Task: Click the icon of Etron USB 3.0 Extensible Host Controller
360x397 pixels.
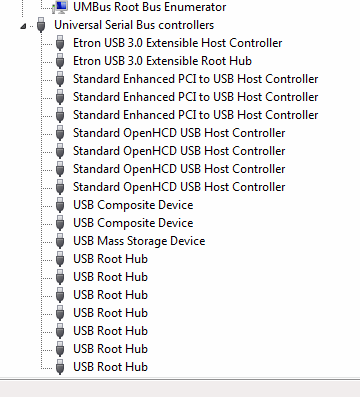Action: pos(60,43)
